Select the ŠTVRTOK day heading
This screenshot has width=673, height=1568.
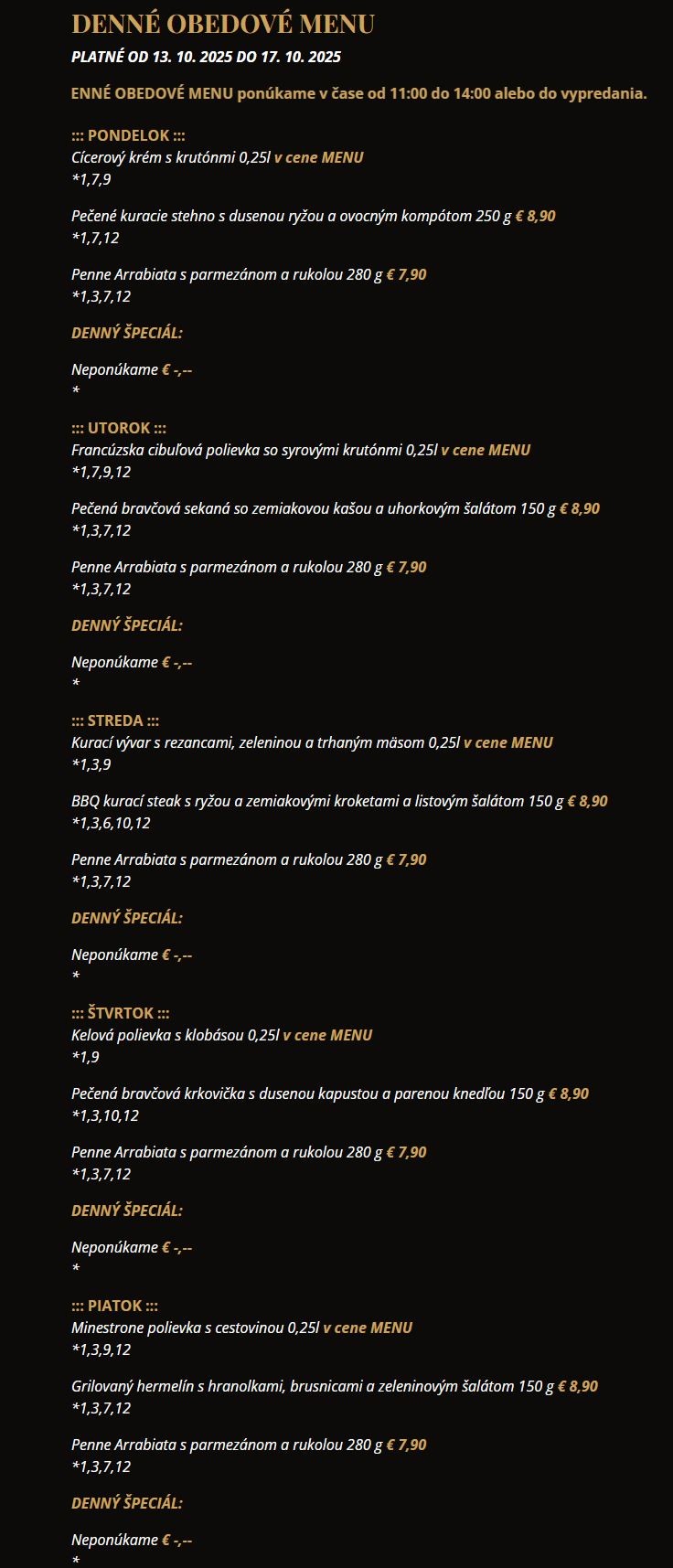(120, 1013)
